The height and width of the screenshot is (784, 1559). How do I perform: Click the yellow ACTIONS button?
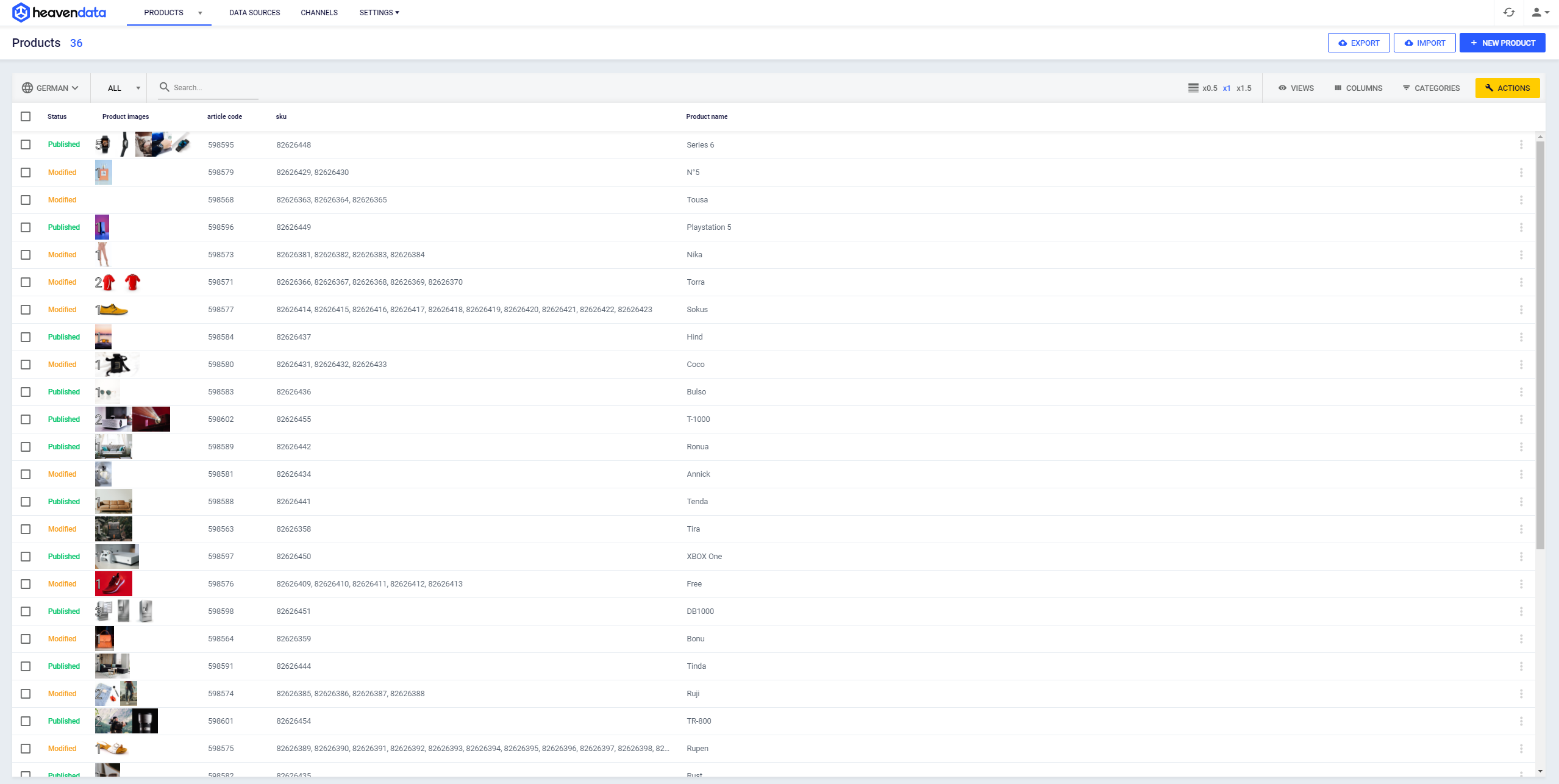pyautogui.click(x=1507, y=88)
